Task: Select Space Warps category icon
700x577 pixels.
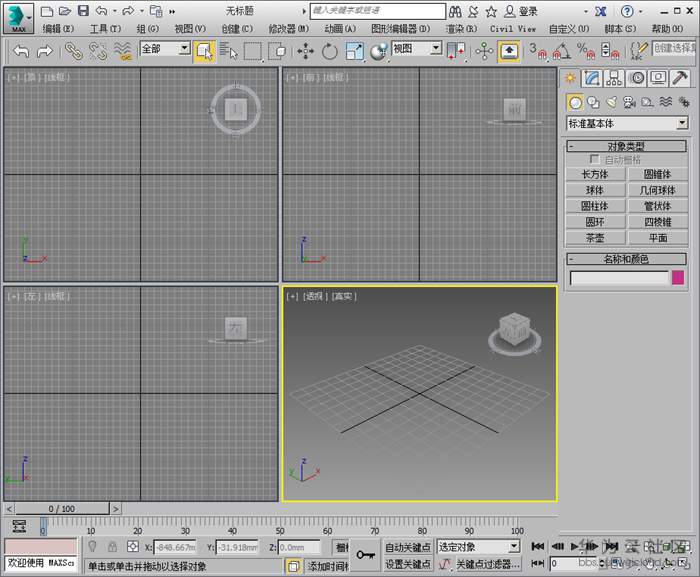Action: (x=666, y=103)
